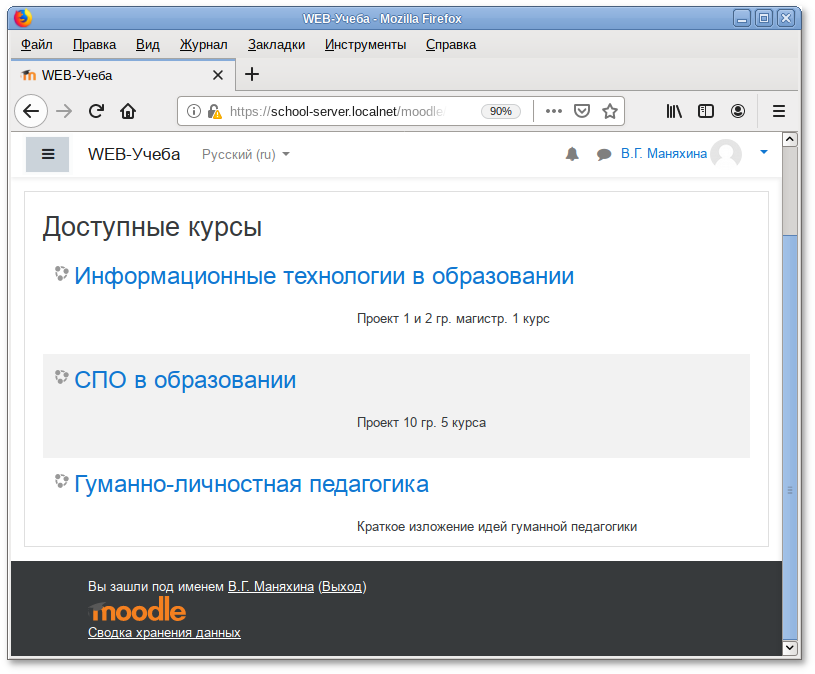Open Firefox account icon

(738, 111)
